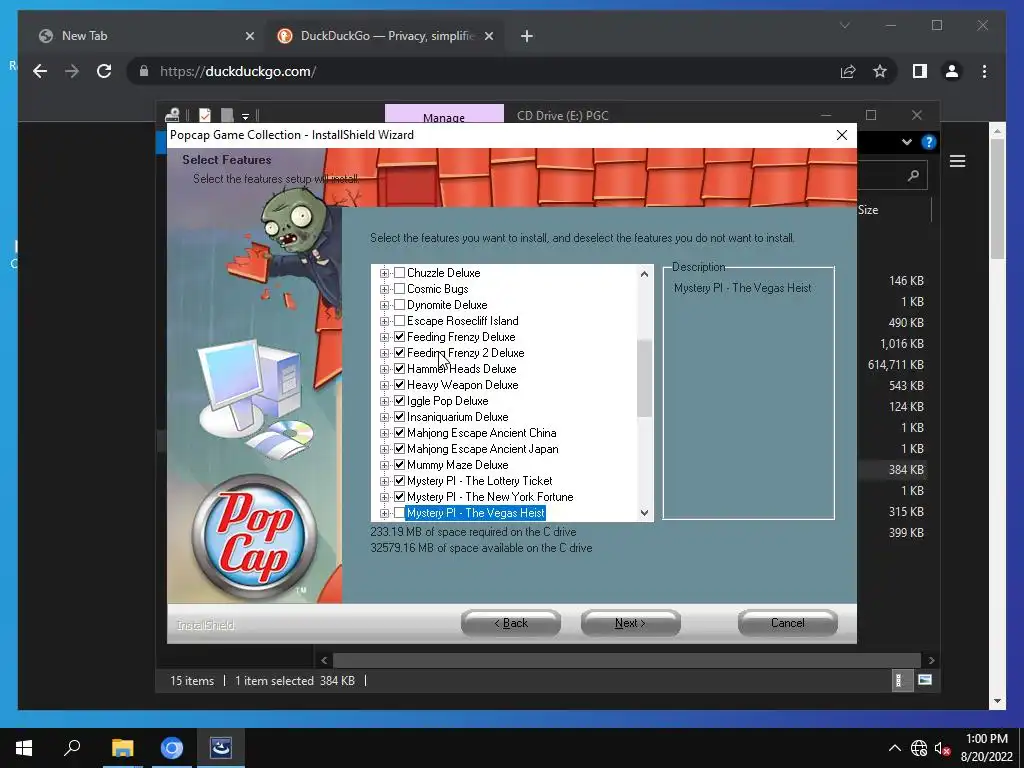Sort by Size column header
The image size is (1024, 768).
pyautogui.click(x=868, y=210)
